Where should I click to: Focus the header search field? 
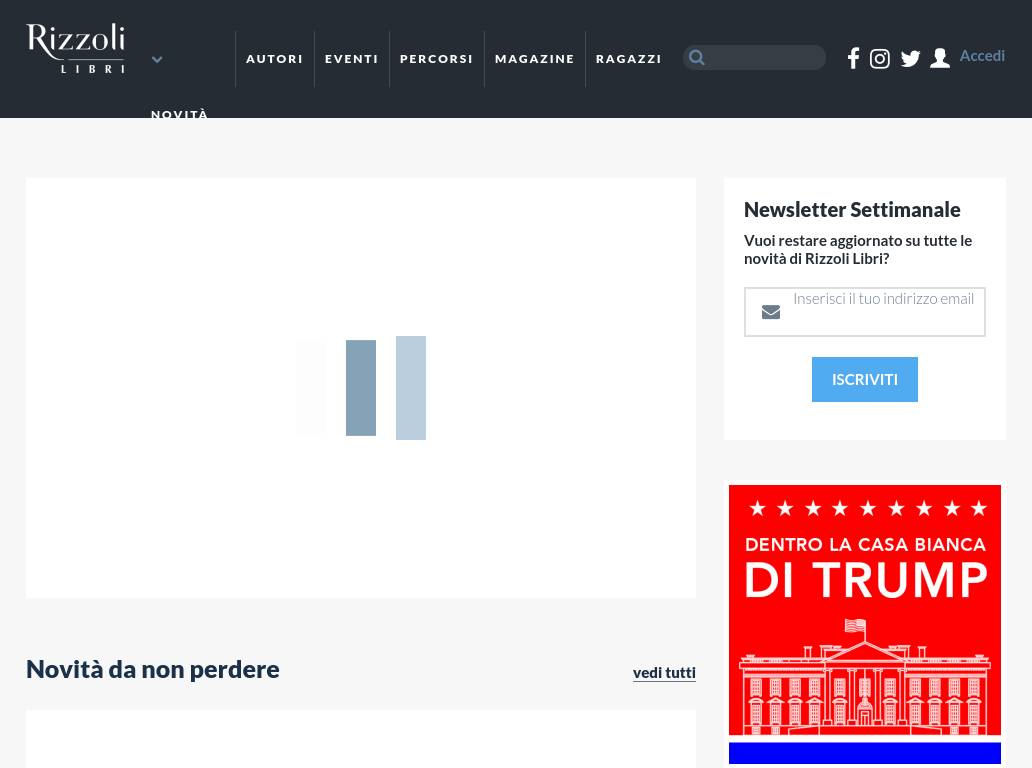click(x=766, y=58)
